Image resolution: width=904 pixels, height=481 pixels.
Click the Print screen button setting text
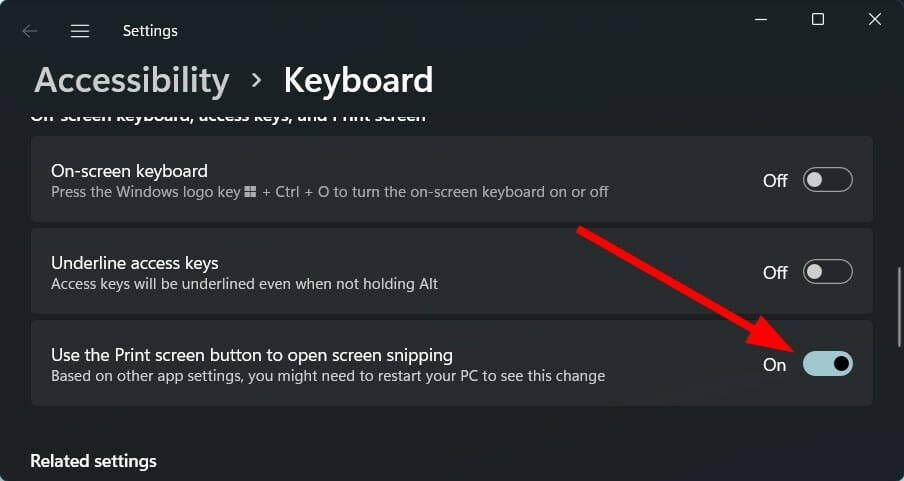click(x=252, y=355)
